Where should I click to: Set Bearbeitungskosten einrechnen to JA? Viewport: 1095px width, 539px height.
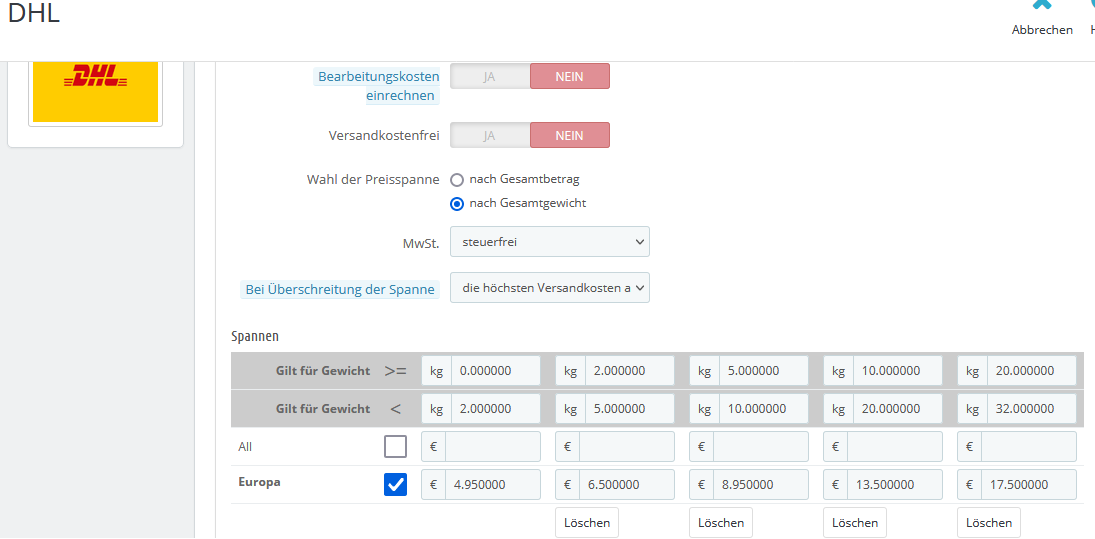pyautogui.click(x=490, y=77)
